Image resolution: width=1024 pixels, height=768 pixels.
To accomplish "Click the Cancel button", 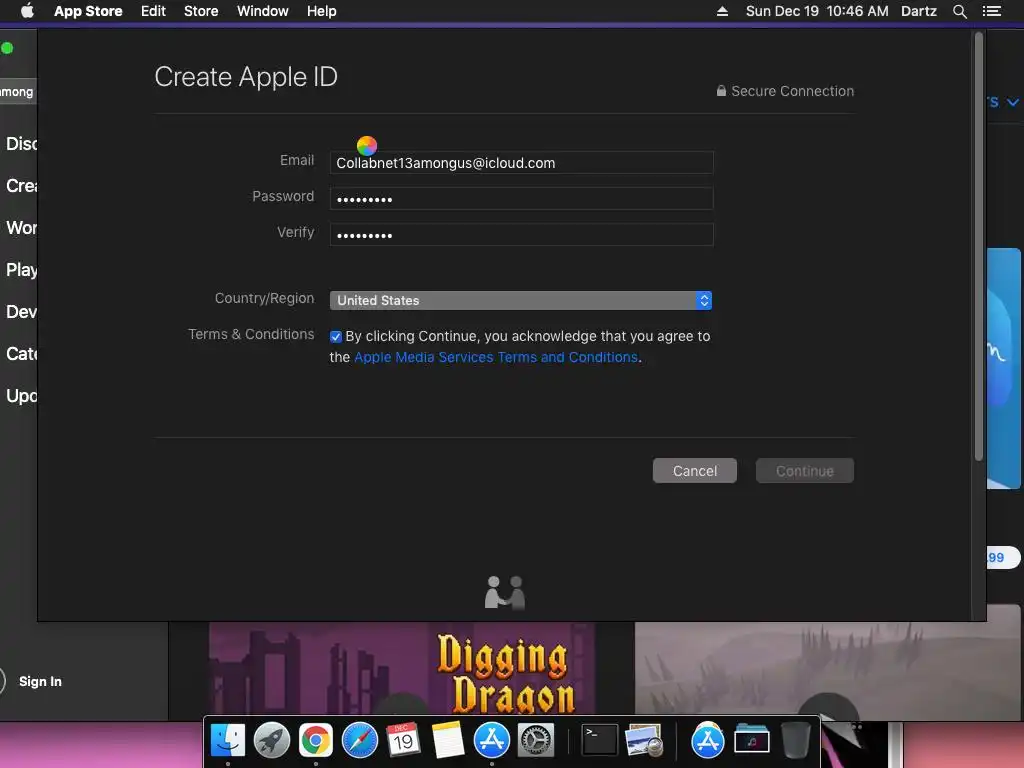I will click(695, 471).
